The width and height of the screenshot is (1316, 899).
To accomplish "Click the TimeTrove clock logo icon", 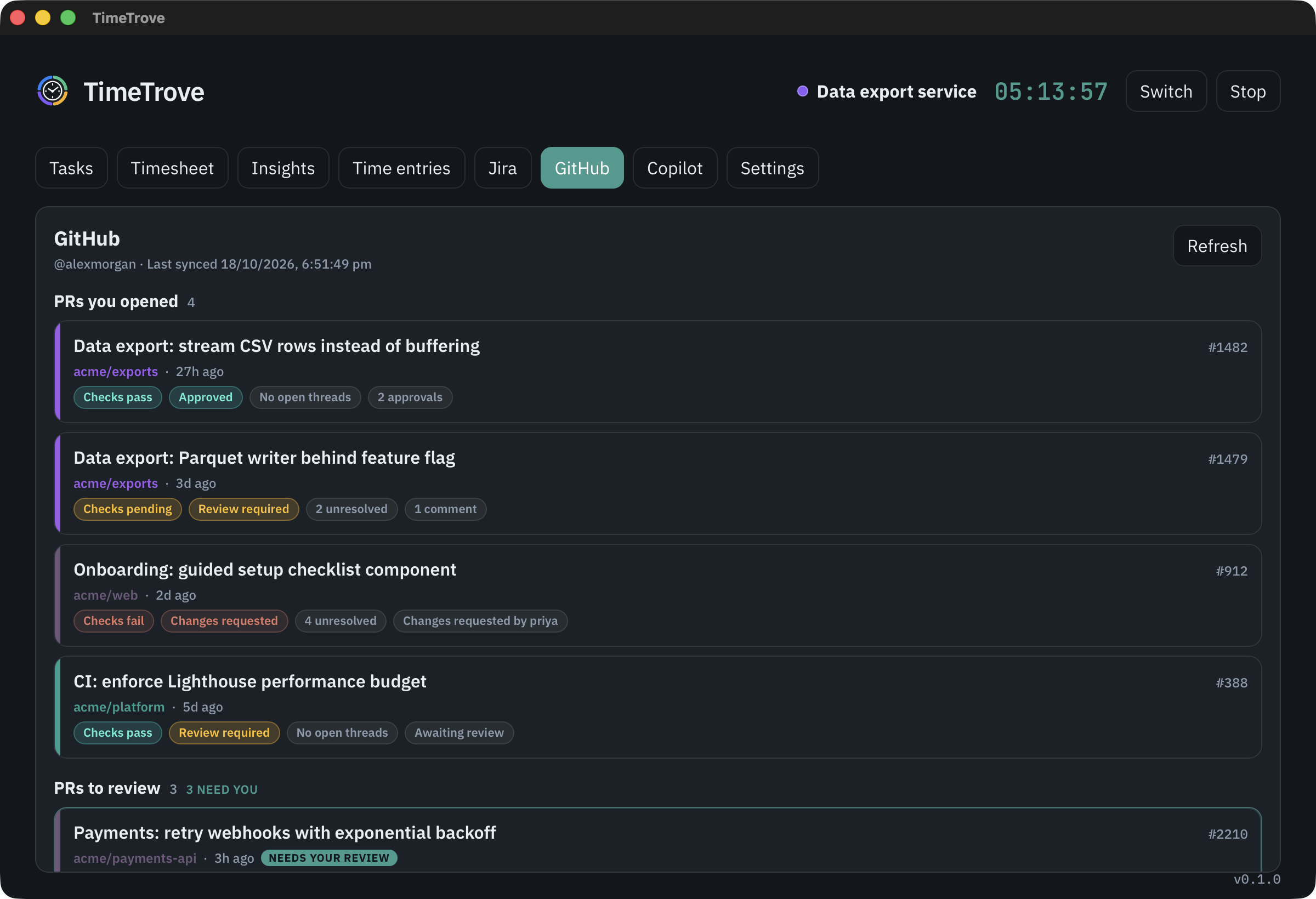I will (53, 90).
